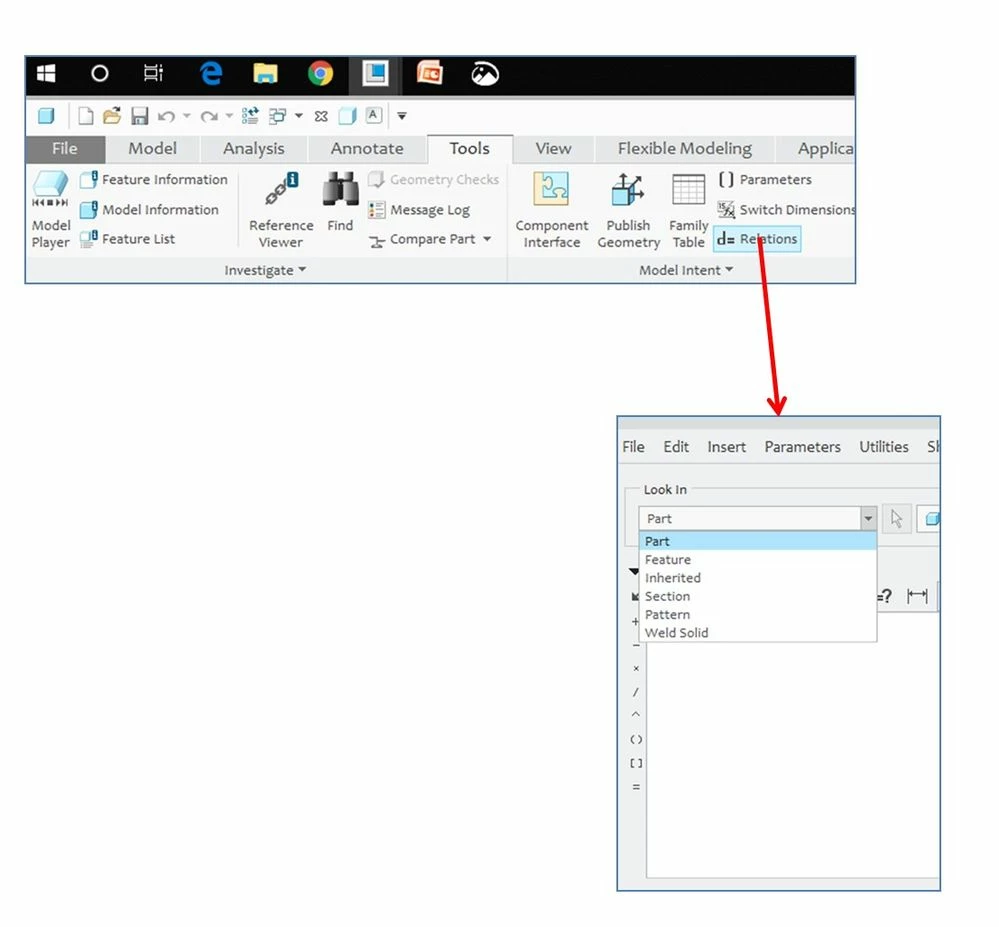Open the Message Log
Viewport: 999px width, 927px height.
(x=419, y=210)
